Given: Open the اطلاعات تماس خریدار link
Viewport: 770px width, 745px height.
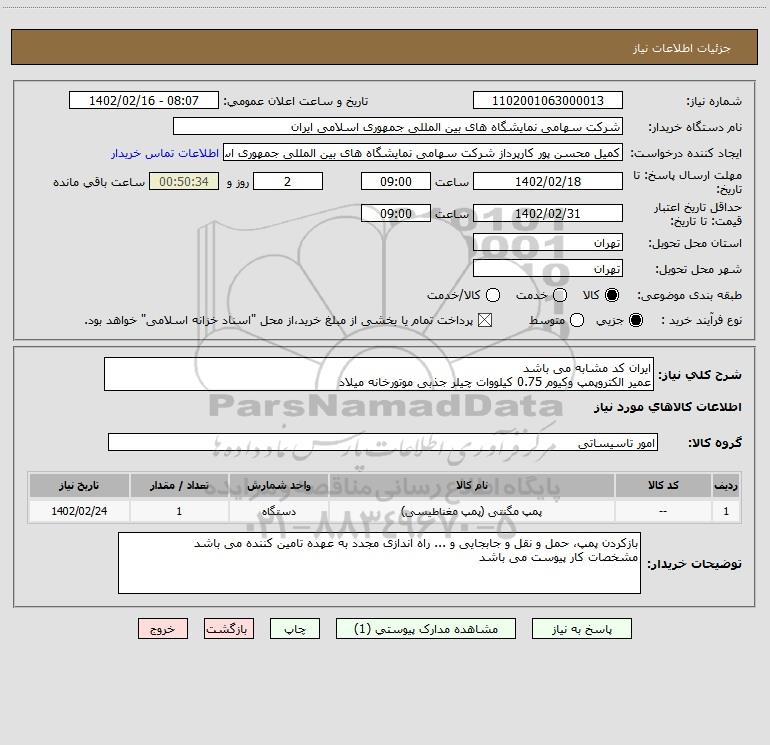Looking at the screenshot, I should click(x=165, y=153).
